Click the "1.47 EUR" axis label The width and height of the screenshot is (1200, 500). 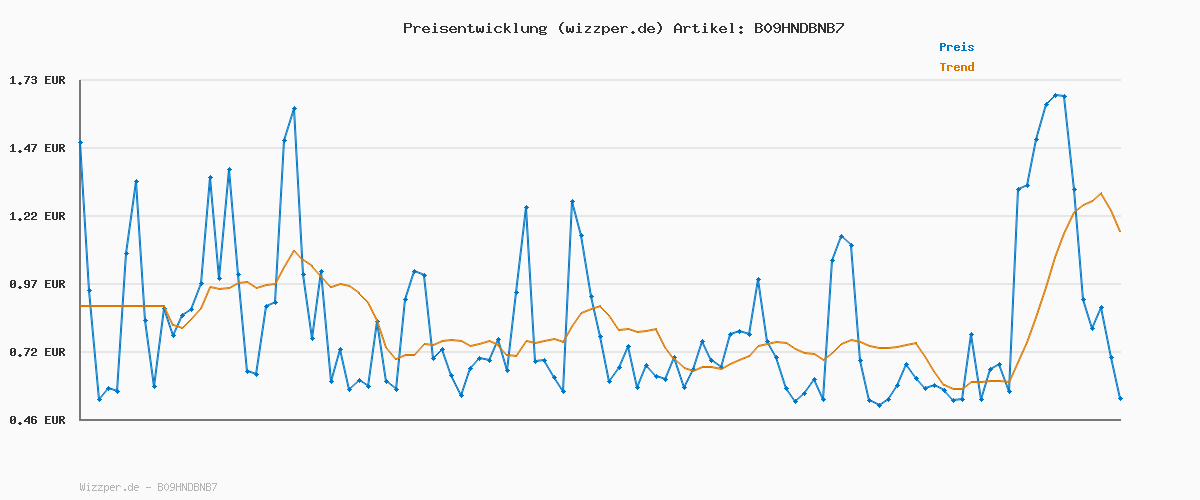[37, 148]
